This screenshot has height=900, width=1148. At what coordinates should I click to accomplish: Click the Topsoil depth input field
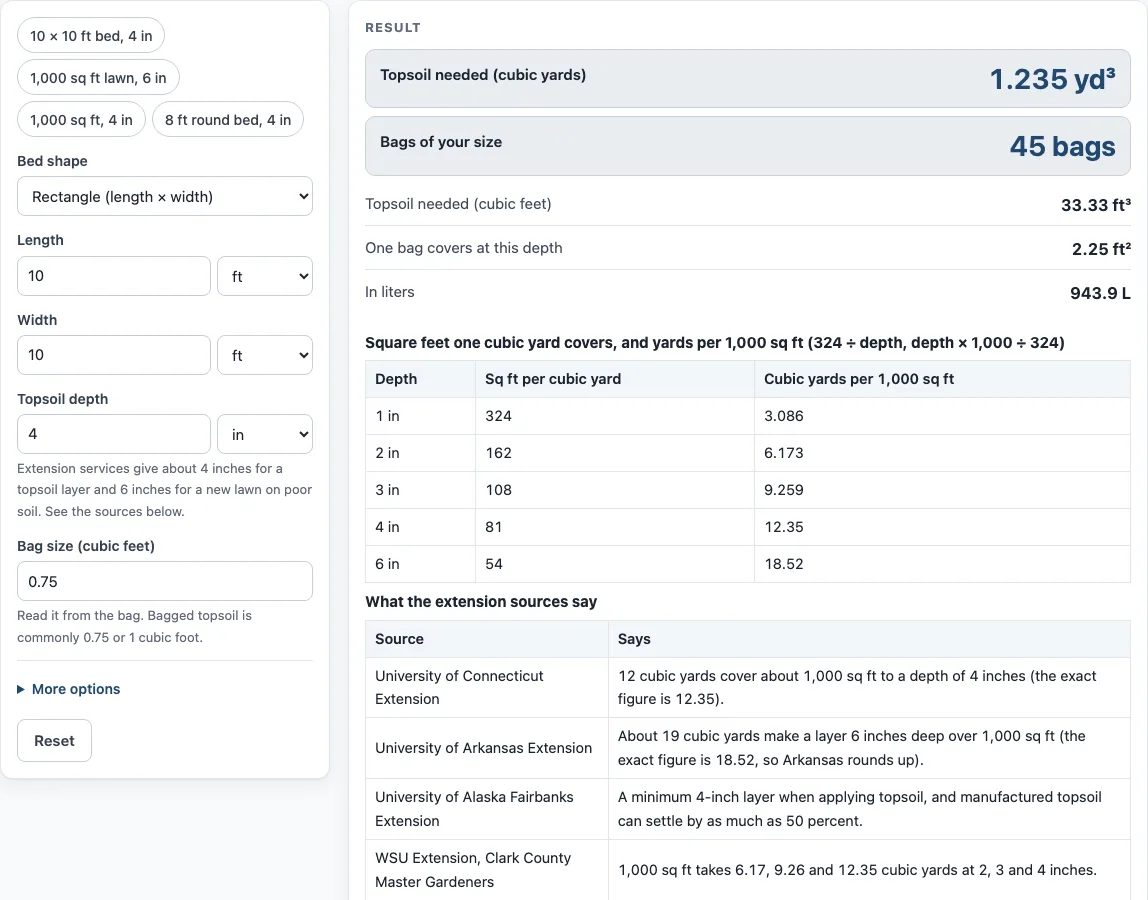113,434
